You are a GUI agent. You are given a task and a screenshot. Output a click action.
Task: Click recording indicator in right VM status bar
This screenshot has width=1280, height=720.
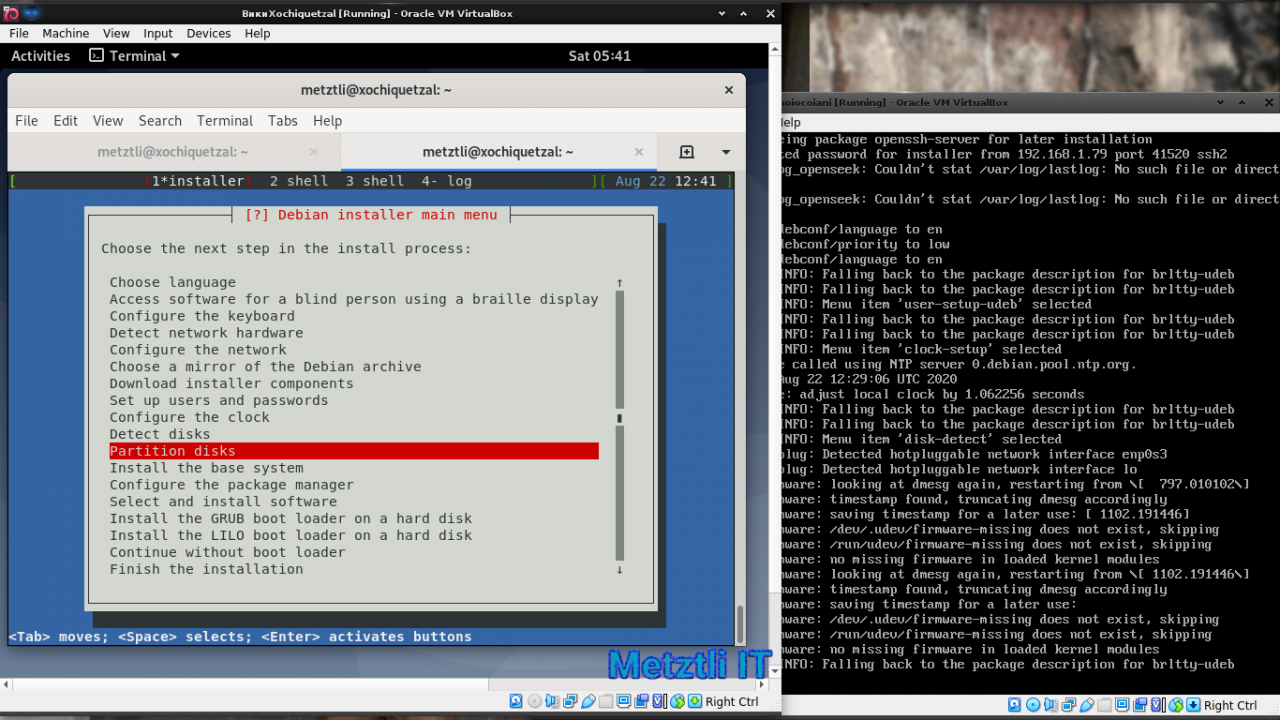point(1140,705)
